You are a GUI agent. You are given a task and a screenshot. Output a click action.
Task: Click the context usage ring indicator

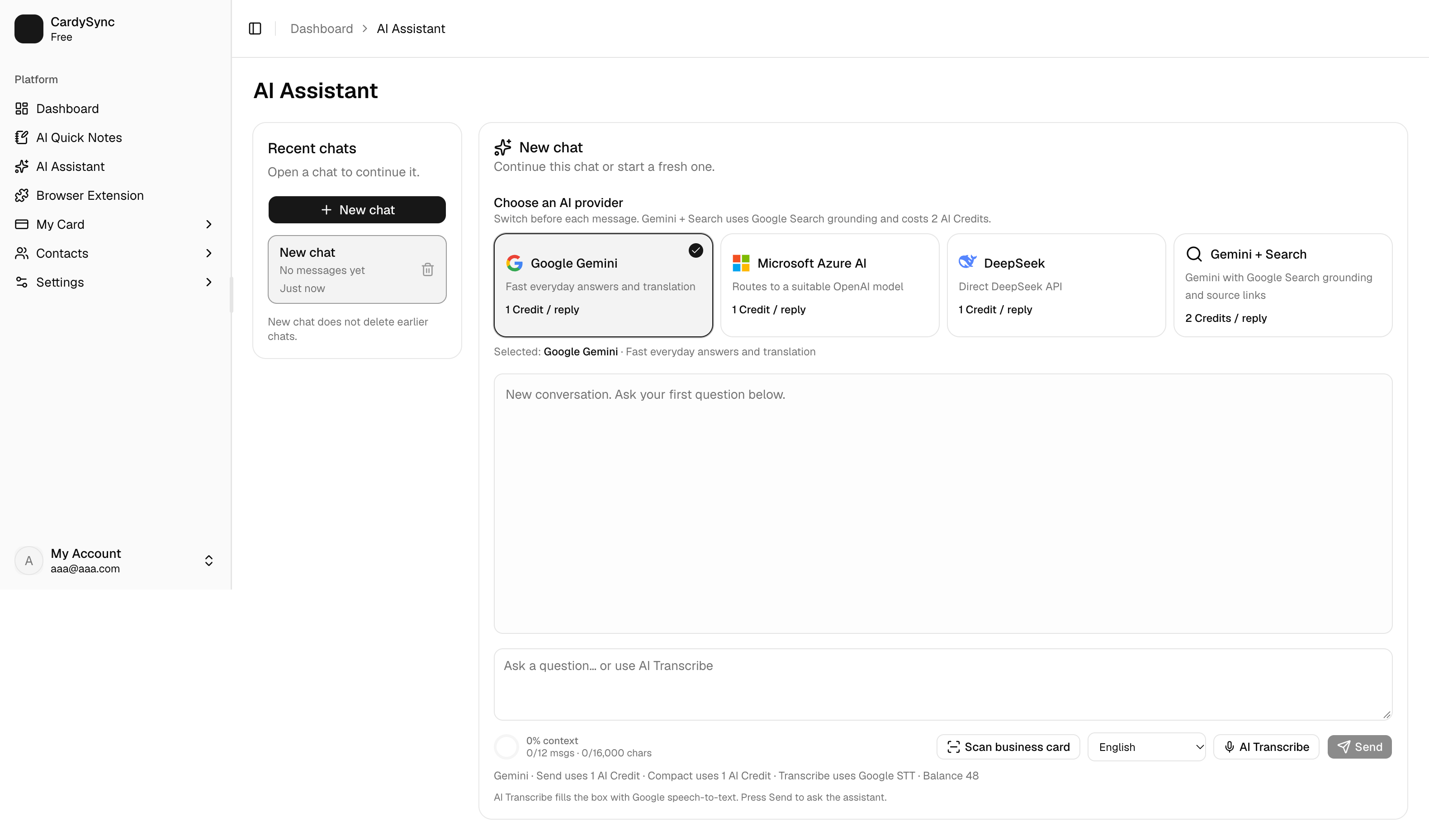point(506,746)
